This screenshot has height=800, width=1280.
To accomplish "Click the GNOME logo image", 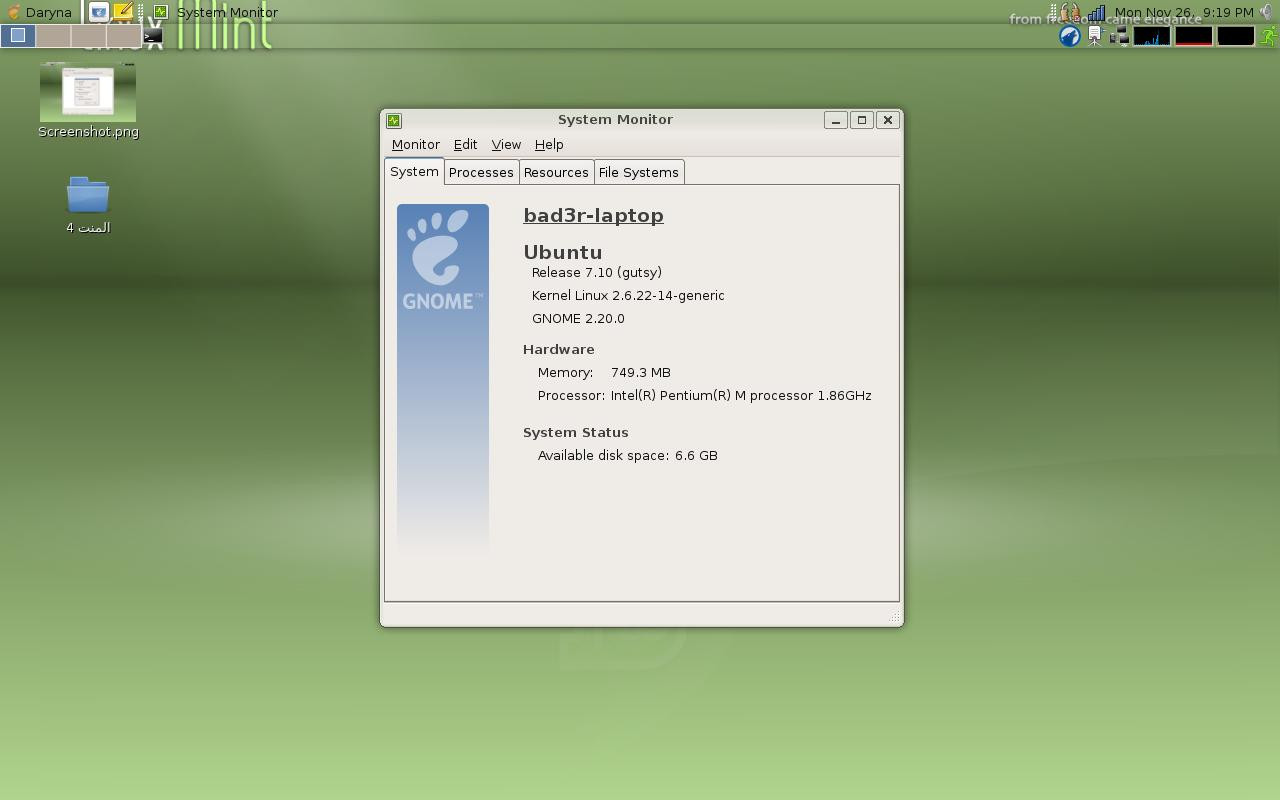I will 443,378.
